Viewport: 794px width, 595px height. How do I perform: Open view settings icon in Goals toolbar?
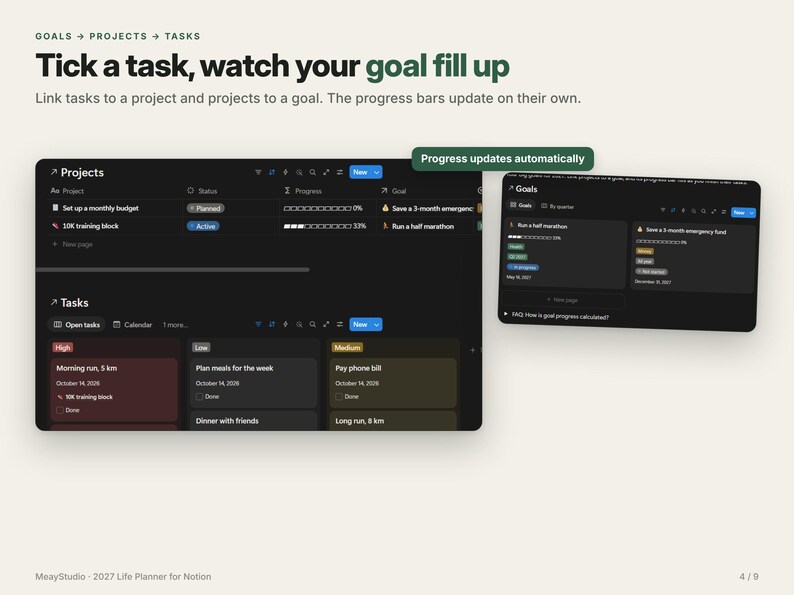click(724, 212)
